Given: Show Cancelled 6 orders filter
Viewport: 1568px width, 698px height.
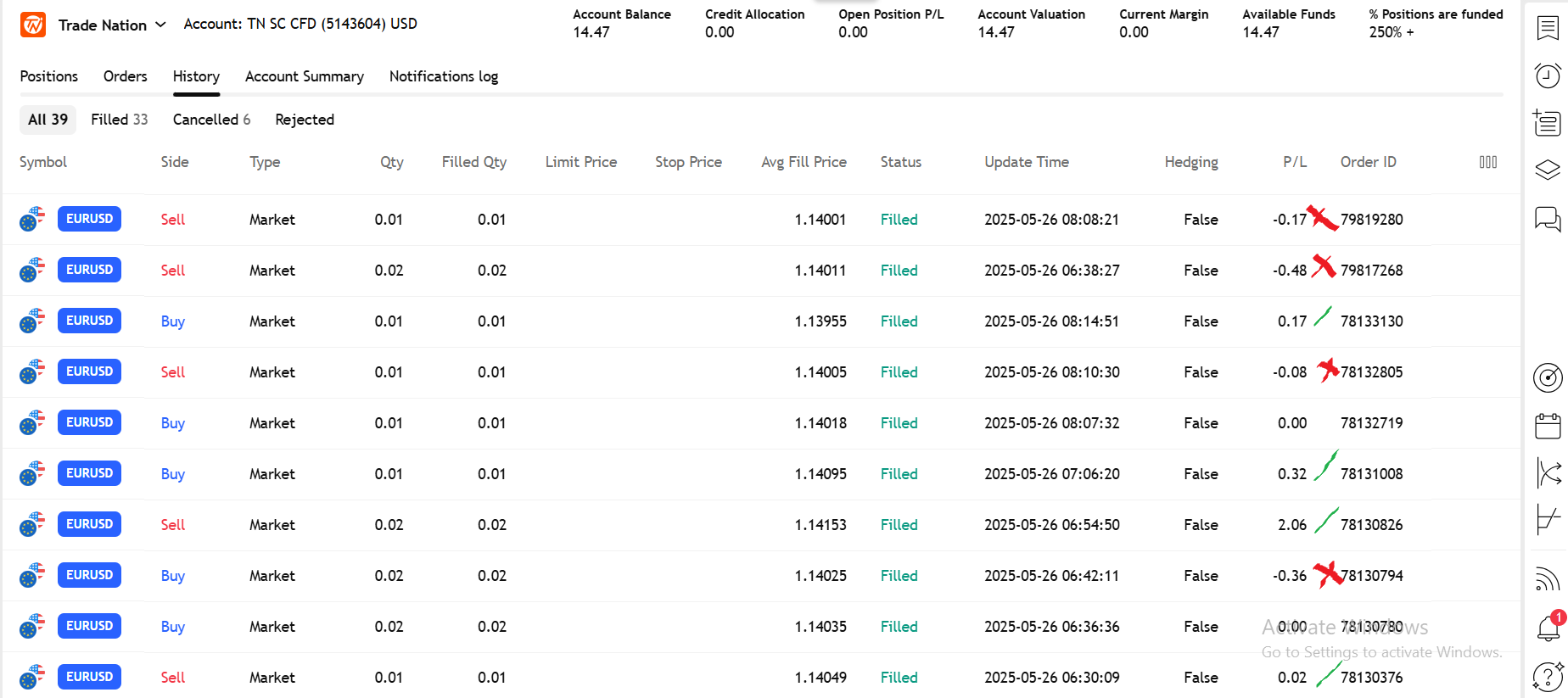Looking at the screenshot, I should point(211,120).
